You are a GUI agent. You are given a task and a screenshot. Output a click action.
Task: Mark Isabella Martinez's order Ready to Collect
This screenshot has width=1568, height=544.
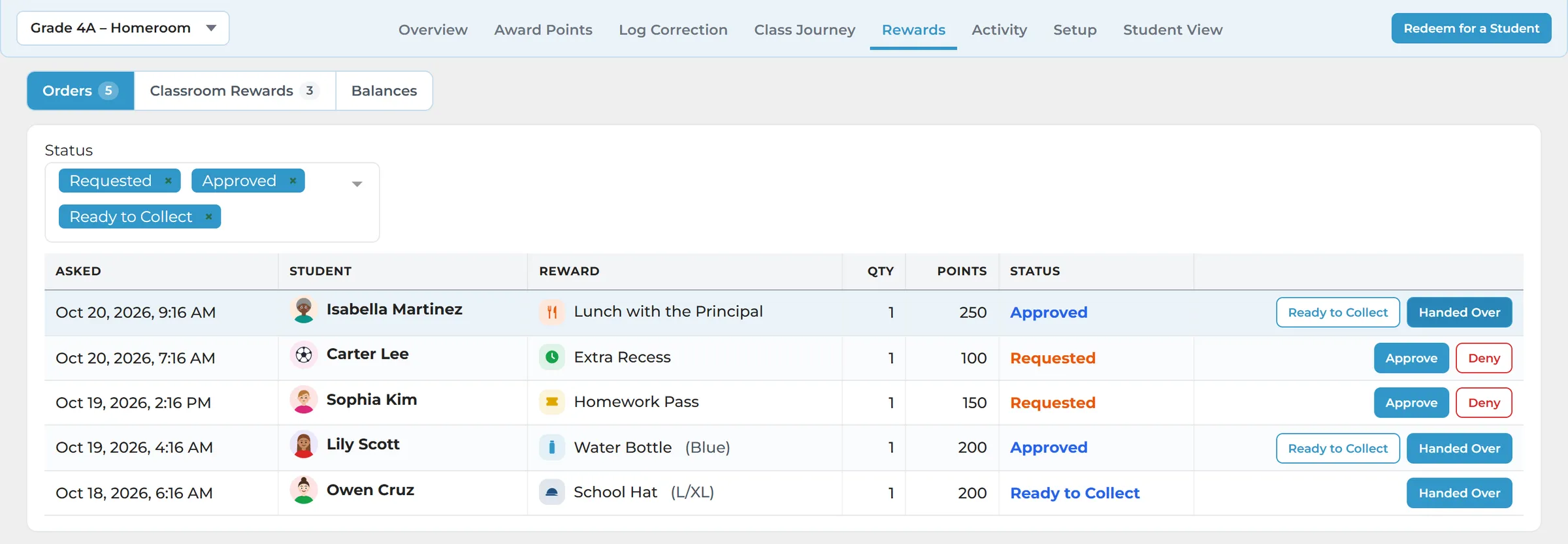pyautogui.click(x=1338, y=312)
